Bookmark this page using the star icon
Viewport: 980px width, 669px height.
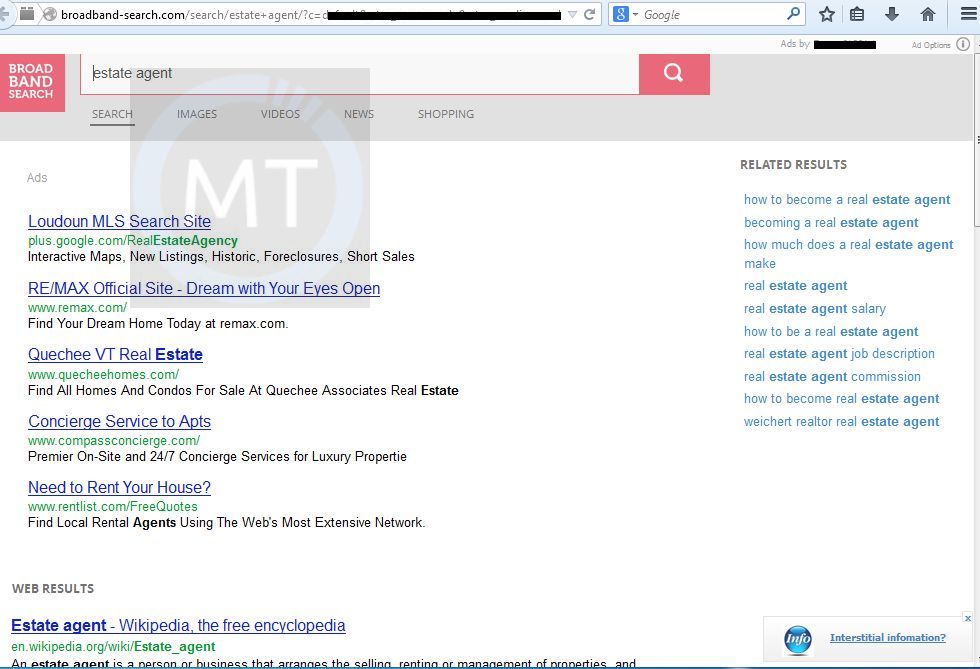pos(826,14)
